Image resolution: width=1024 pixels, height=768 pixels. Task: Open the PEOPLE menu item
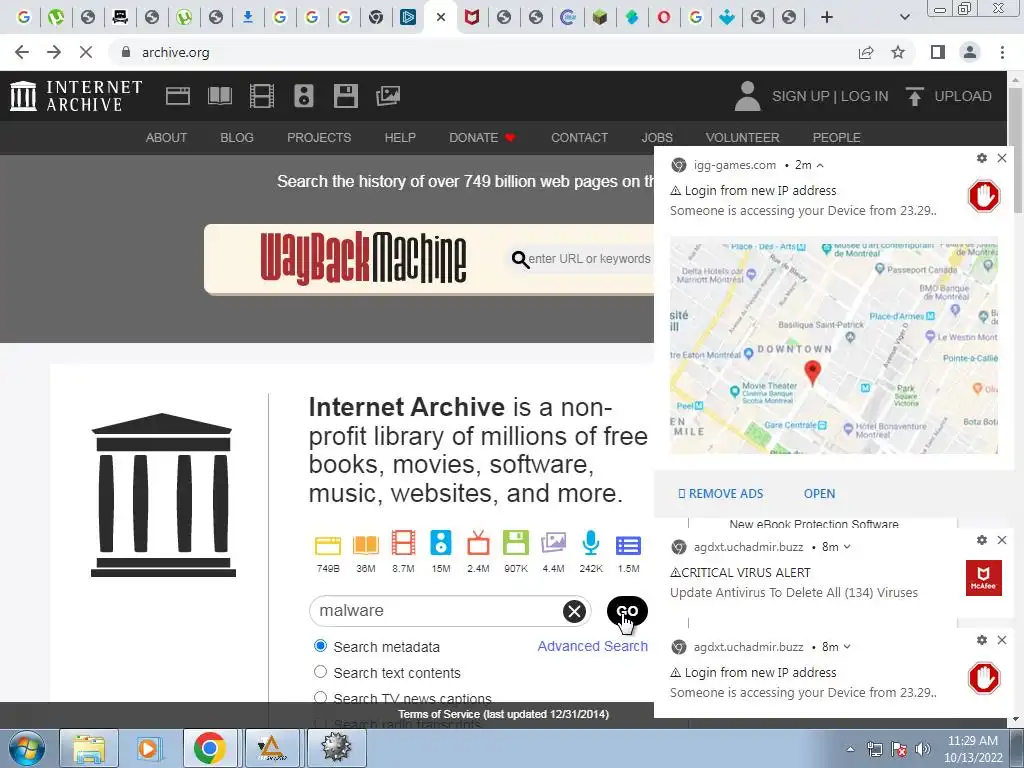click(x=836, y=138)
